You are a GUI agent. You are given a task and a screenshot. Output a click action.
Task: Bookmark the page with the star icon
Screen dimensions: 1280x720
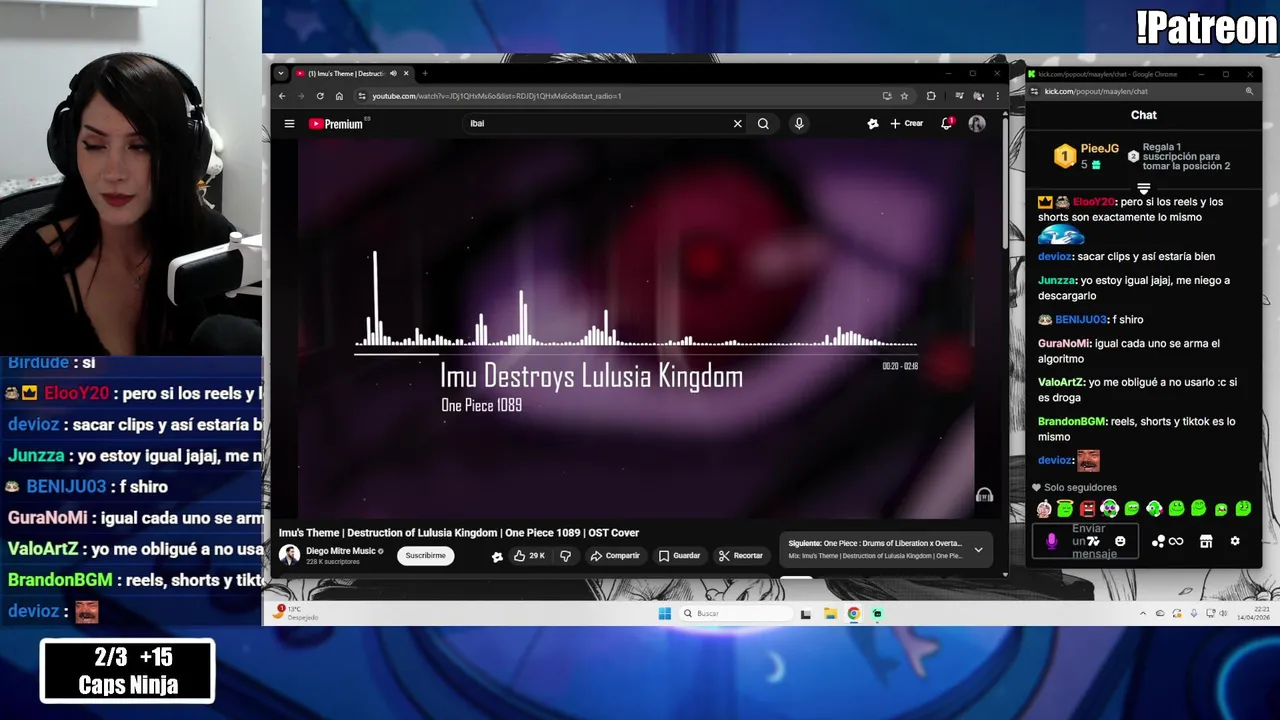tap(904, 96)
